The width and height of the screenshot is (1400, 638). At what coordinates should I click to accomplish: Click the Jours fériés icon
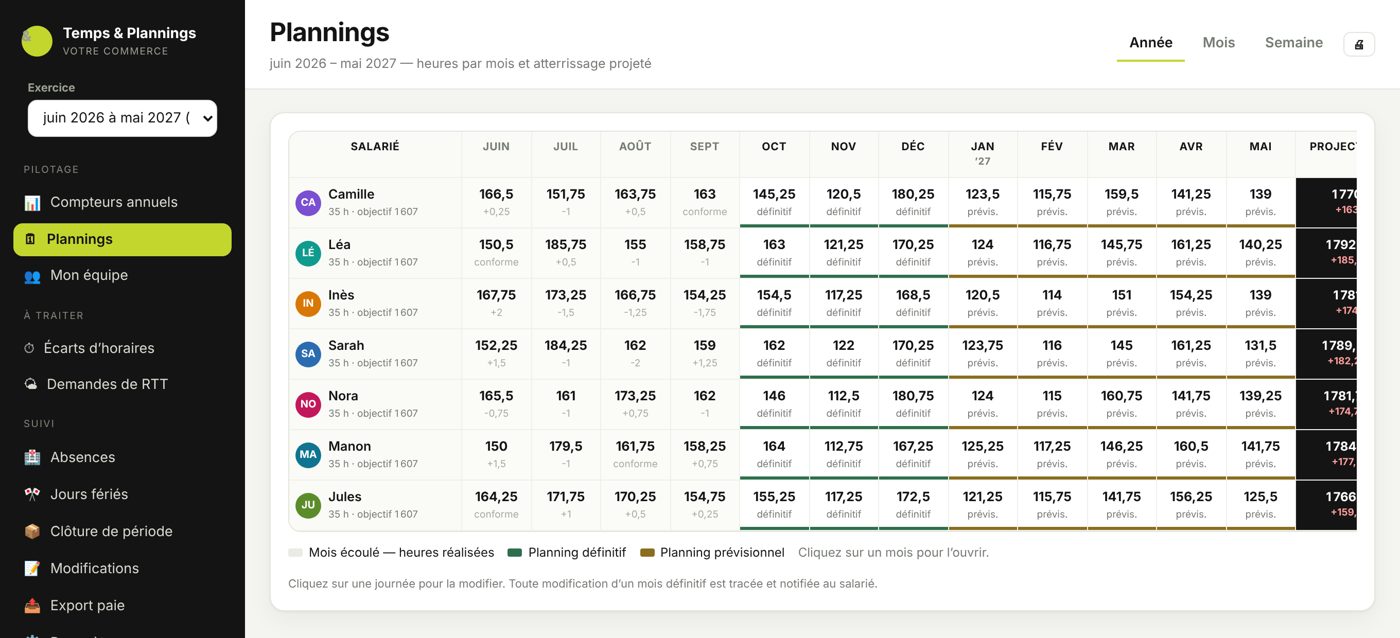[32, 494]
